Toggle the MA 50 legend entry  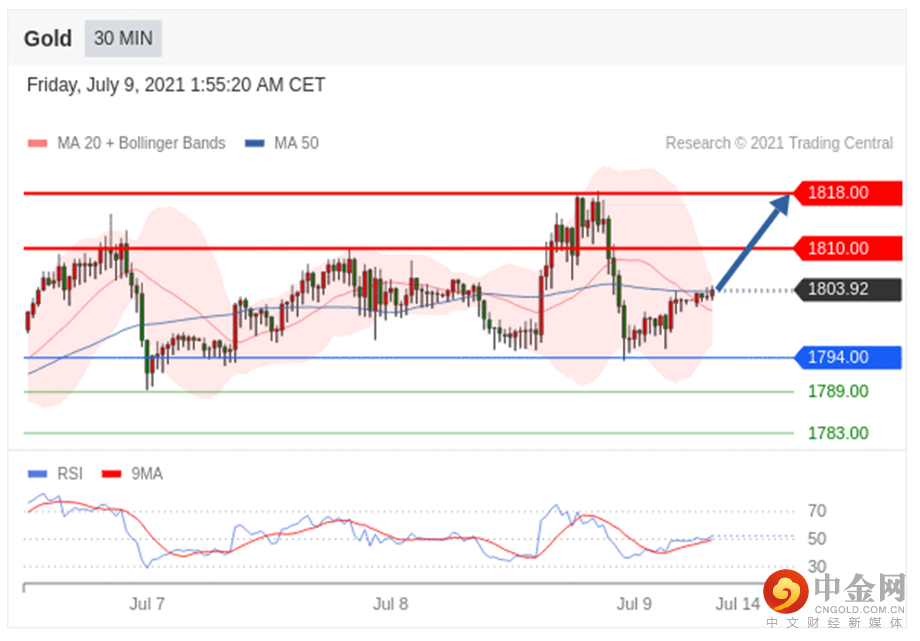click(x=282, y=143)
